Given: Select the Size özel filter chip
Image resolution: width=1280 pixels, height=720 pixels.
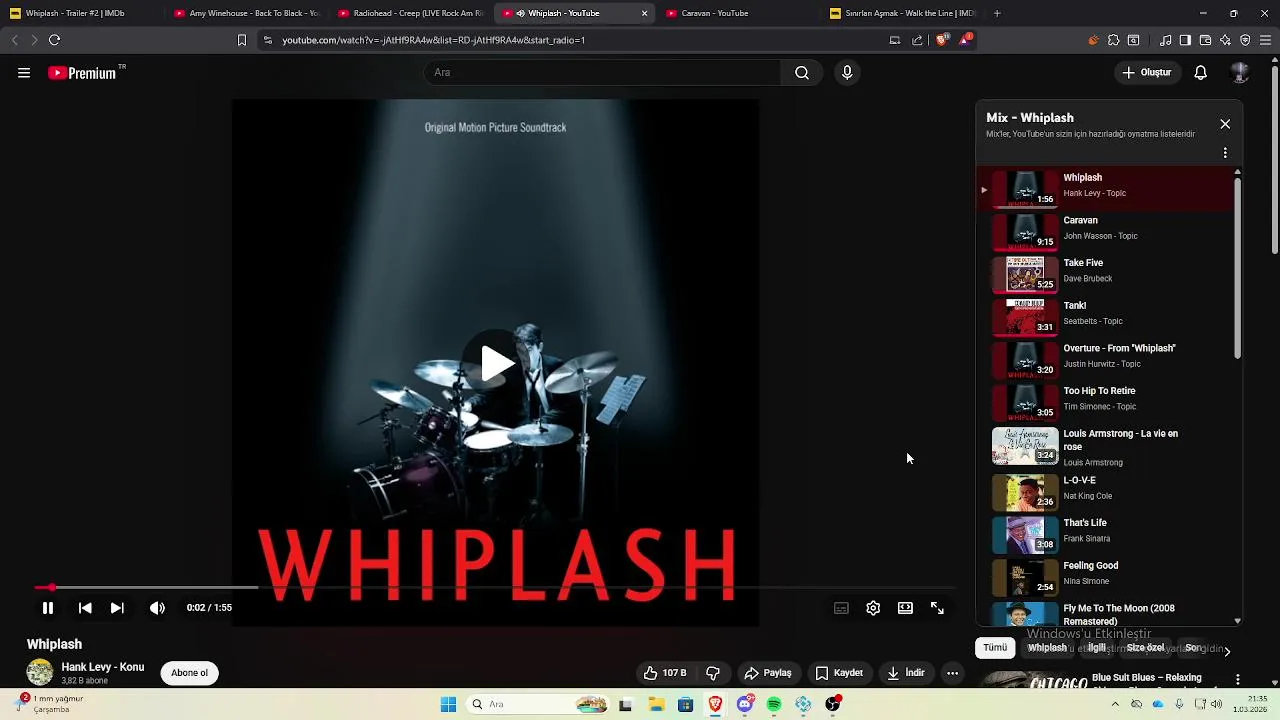Looking at the screenshot, I should click(x=1146, y=648).
